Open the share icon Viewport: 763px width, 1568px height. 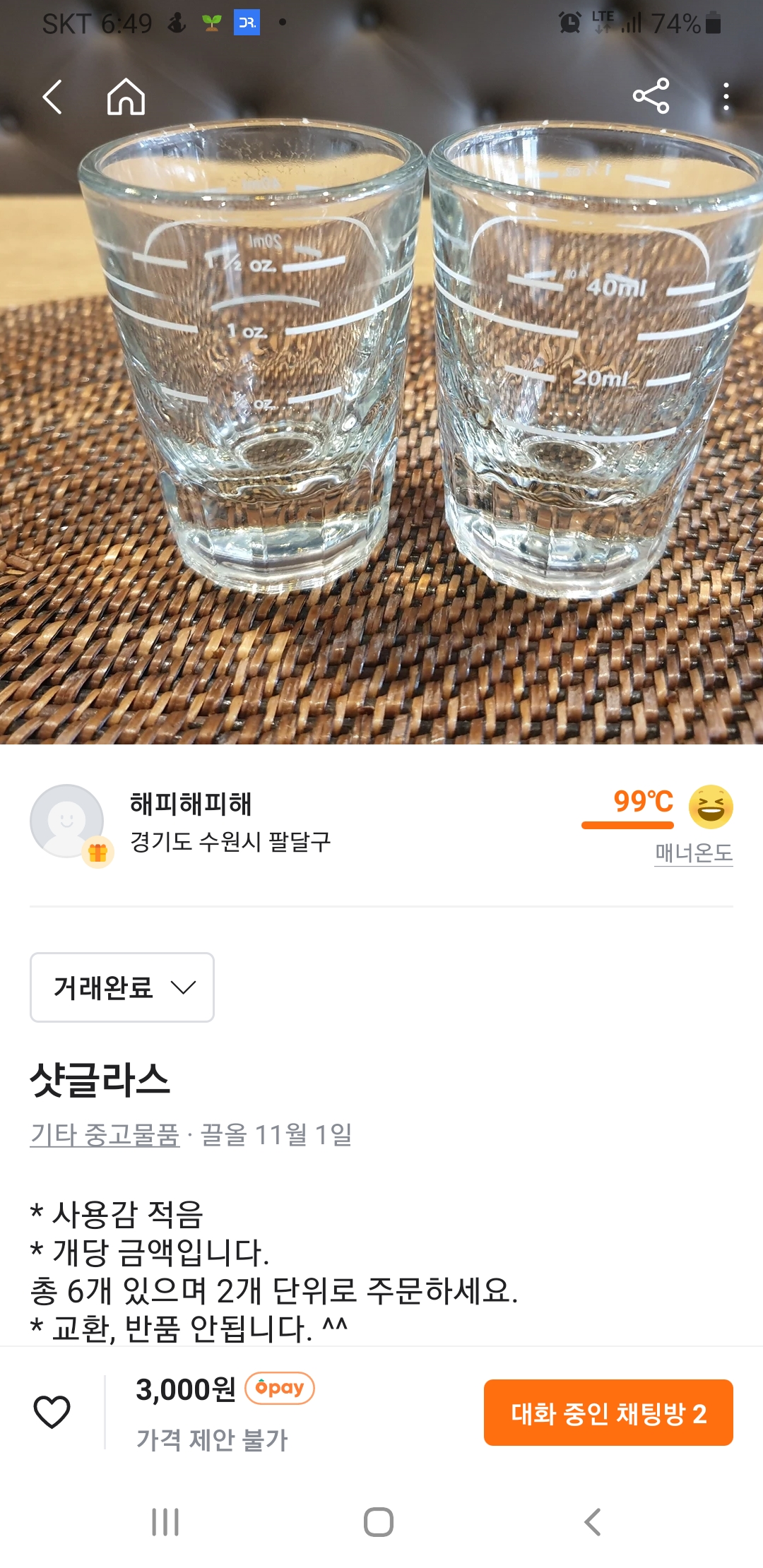[x=651, y=97]
